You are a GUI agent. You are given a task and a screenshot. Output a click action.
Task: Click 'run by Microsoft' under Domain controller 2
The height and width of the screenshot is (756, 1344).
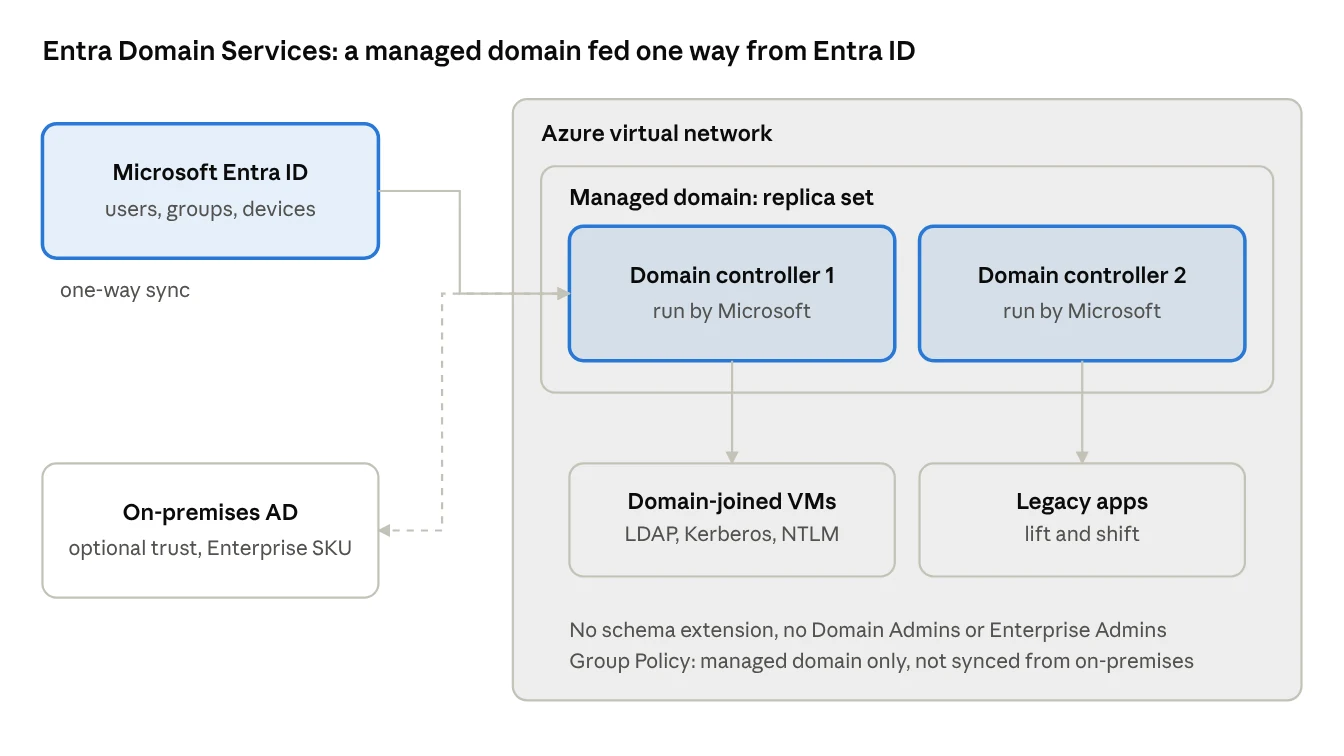point(1082,311)
